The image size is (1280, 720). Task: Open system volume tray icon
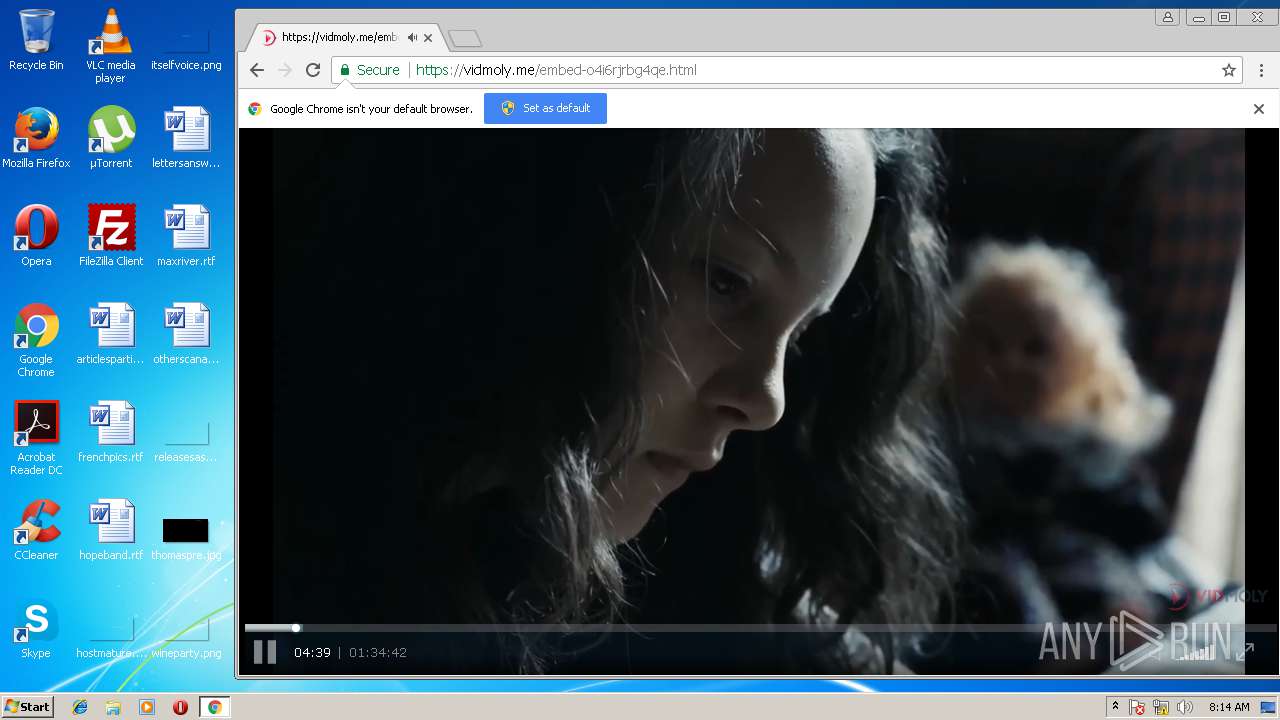coord(1185,707)
